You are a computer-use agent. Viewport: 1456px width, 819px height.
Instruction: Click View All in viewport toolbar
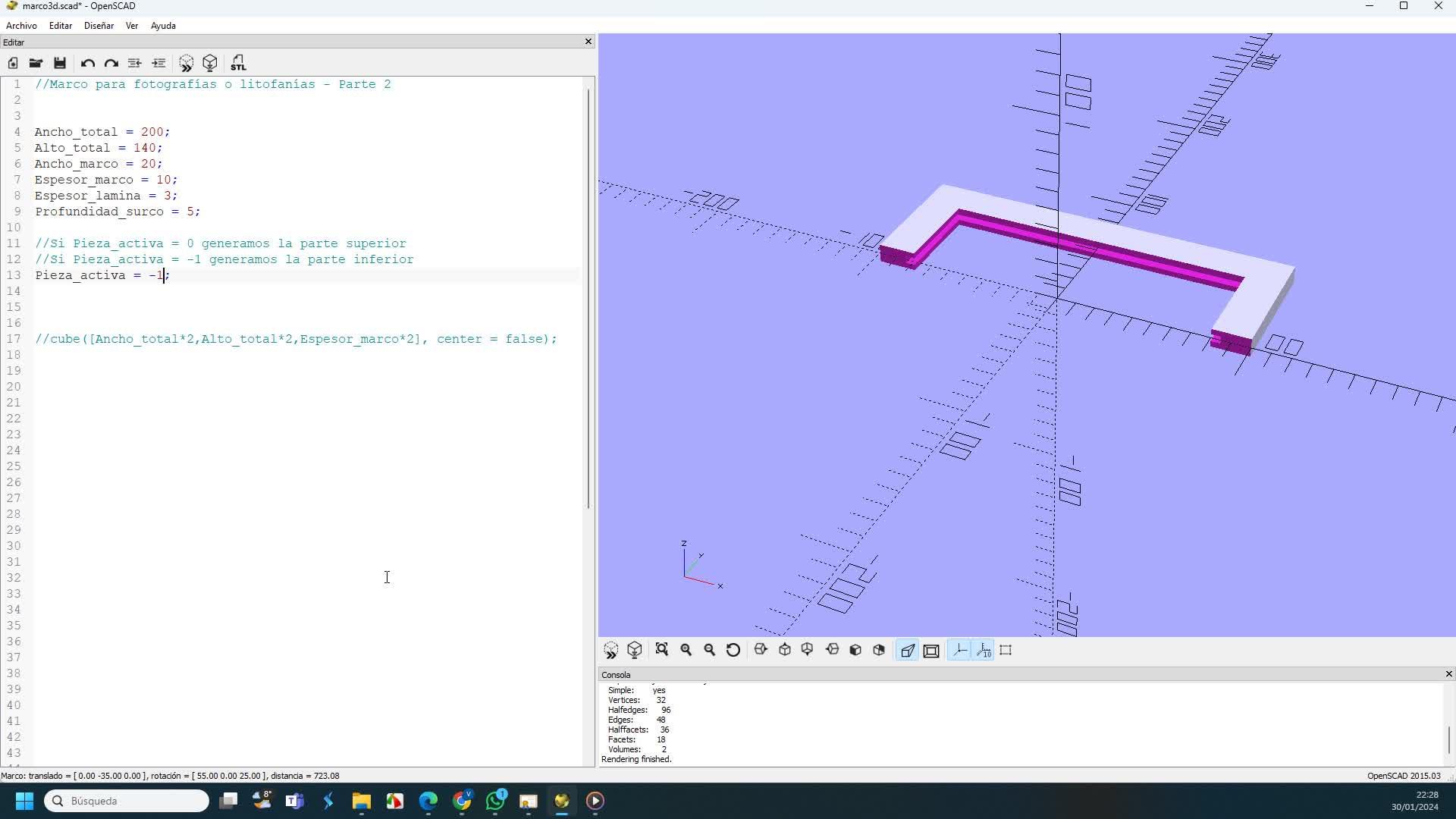pos(662,650)
